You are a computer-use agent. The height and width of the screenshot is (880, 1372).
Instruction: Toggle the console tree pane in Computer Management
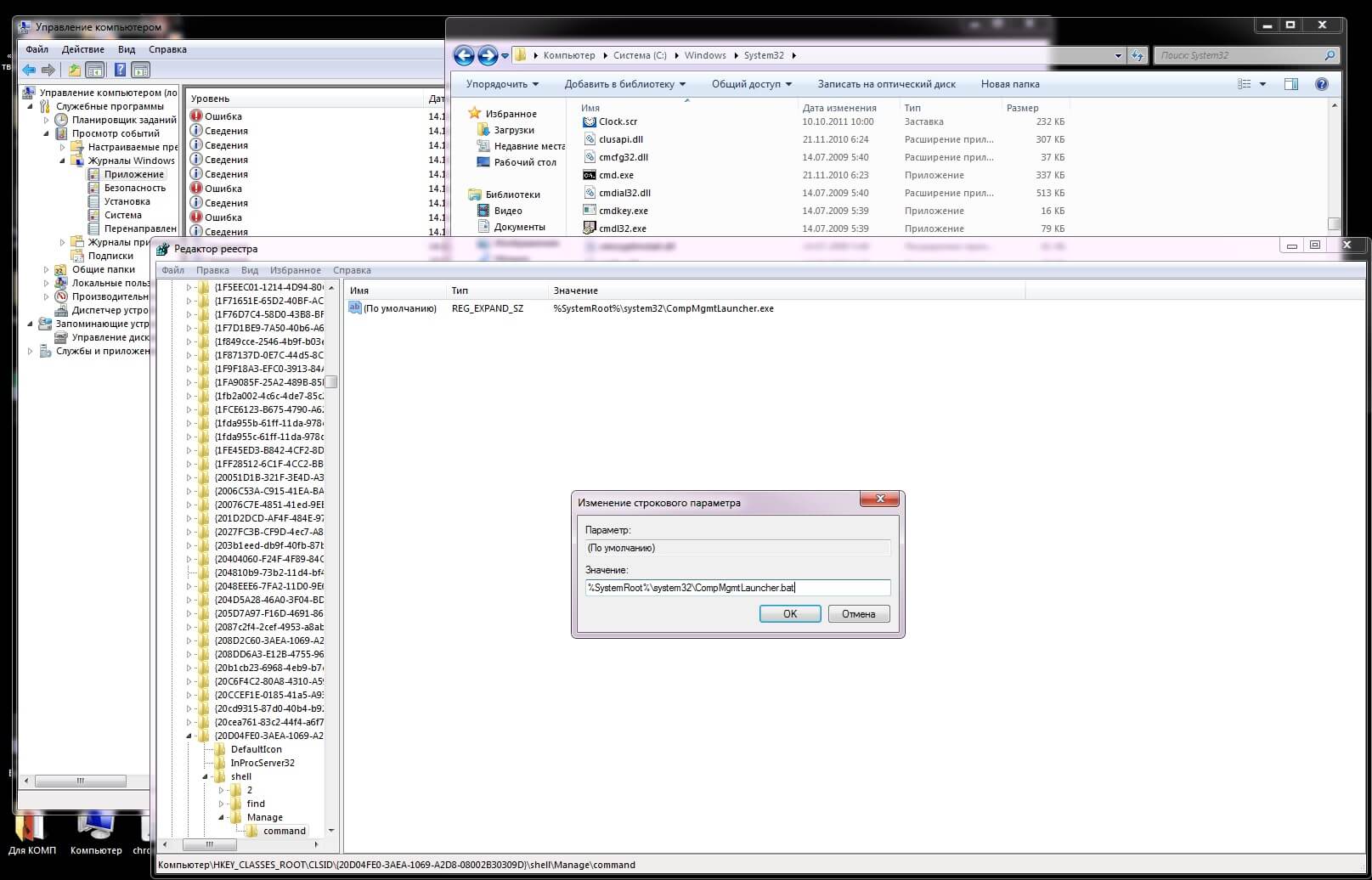coord(95,71)
